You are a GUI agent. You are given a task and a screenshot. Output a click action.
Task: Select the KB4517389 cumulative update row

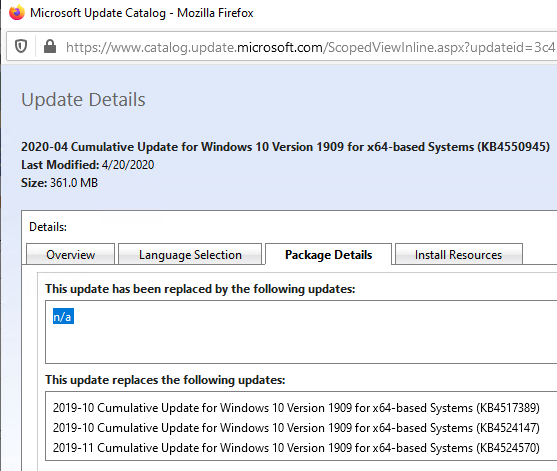[296, 407]
